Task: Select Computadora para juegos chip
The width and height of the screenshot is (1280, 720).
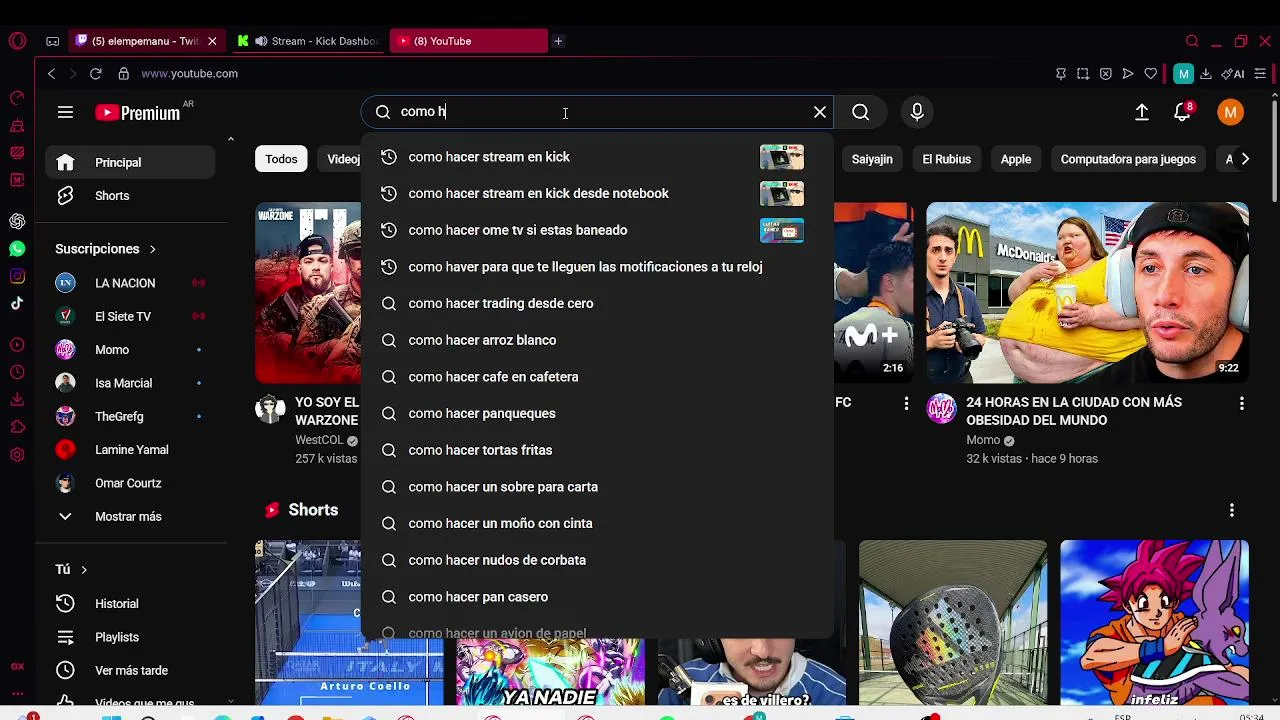Action: point(1128,159)
